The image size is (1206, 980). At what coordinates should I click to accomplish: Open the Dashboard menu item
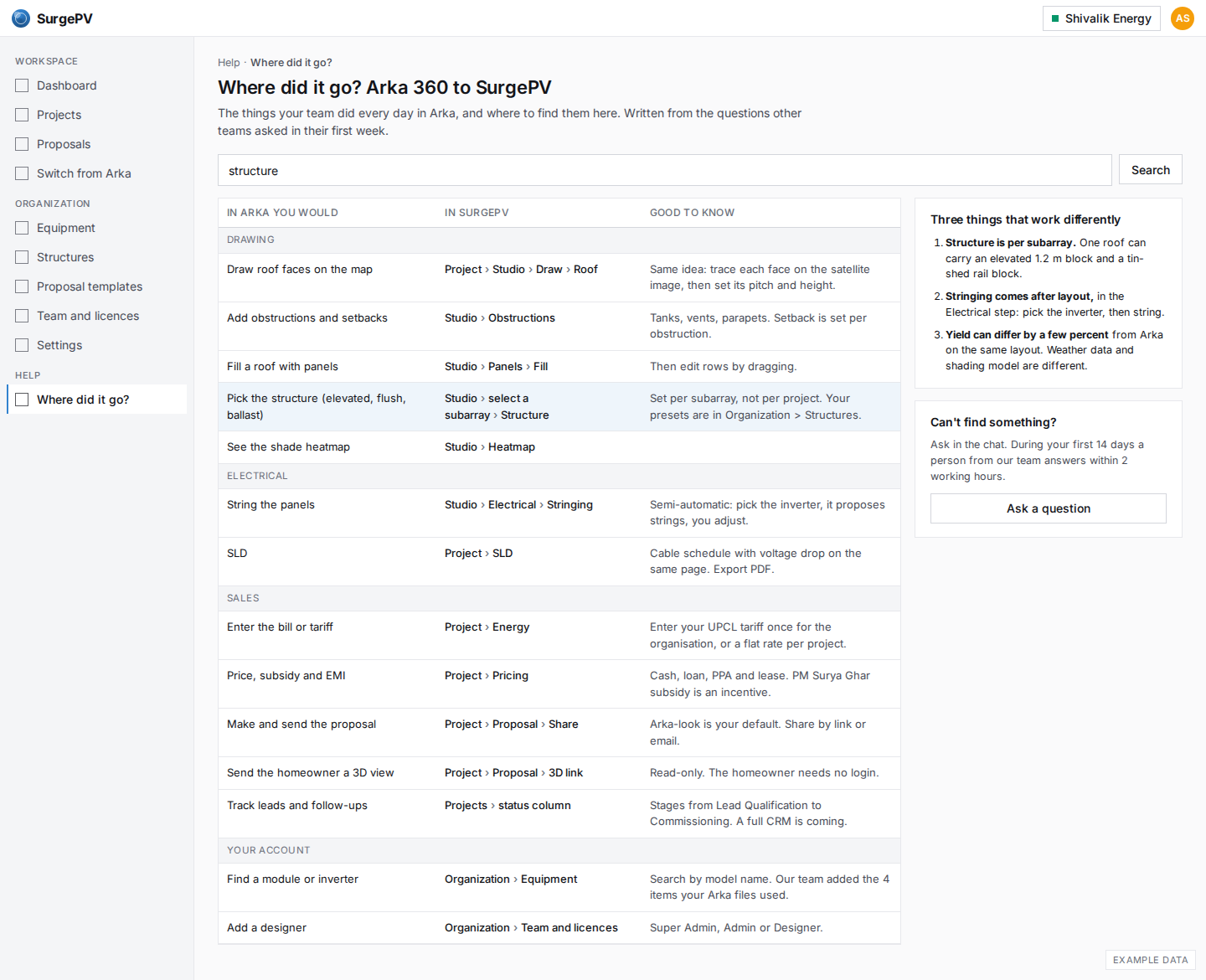click(x=97, y=85)
